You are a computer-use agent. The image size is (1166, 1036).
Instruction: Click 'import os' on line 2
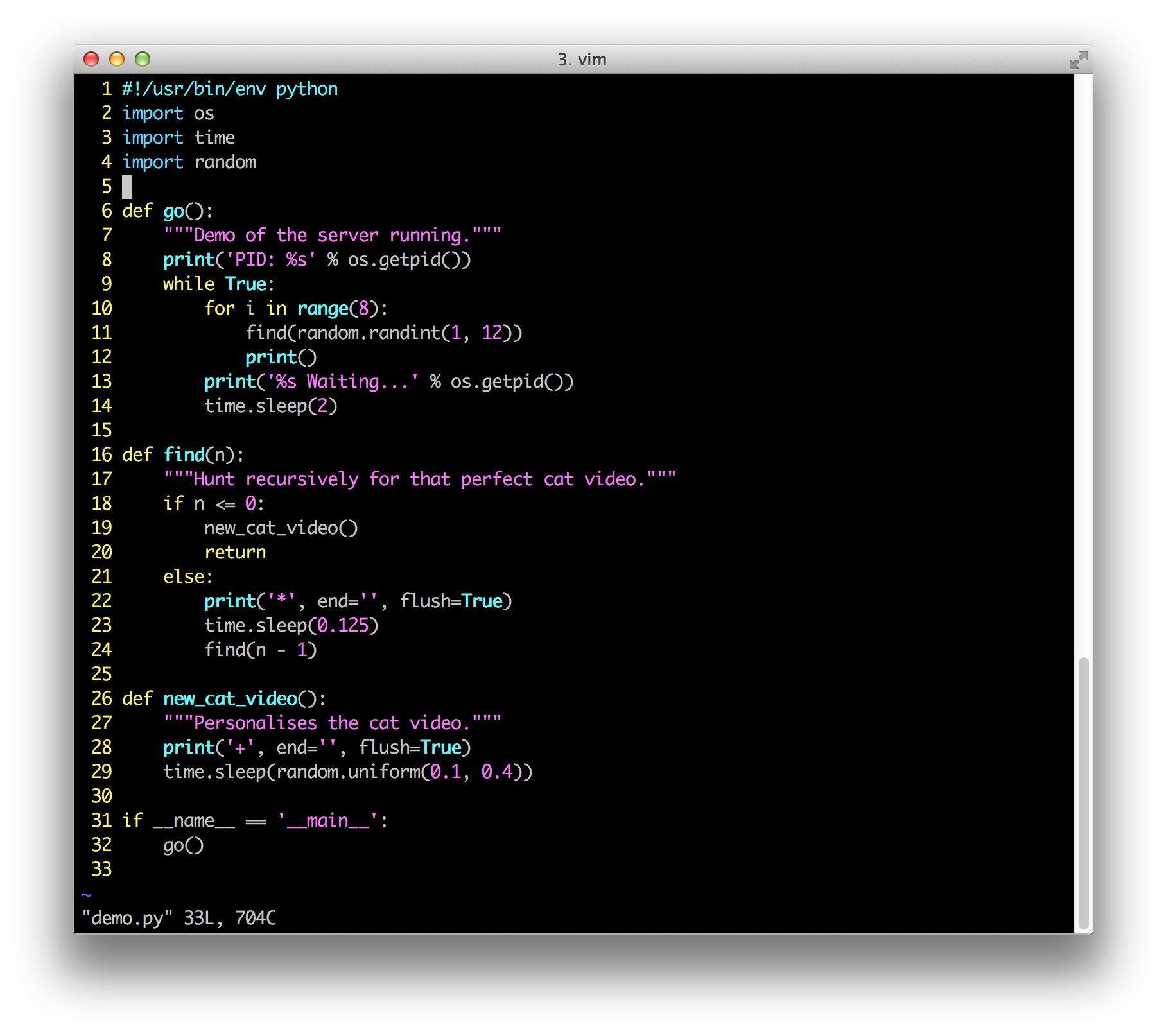pos(168,114)
